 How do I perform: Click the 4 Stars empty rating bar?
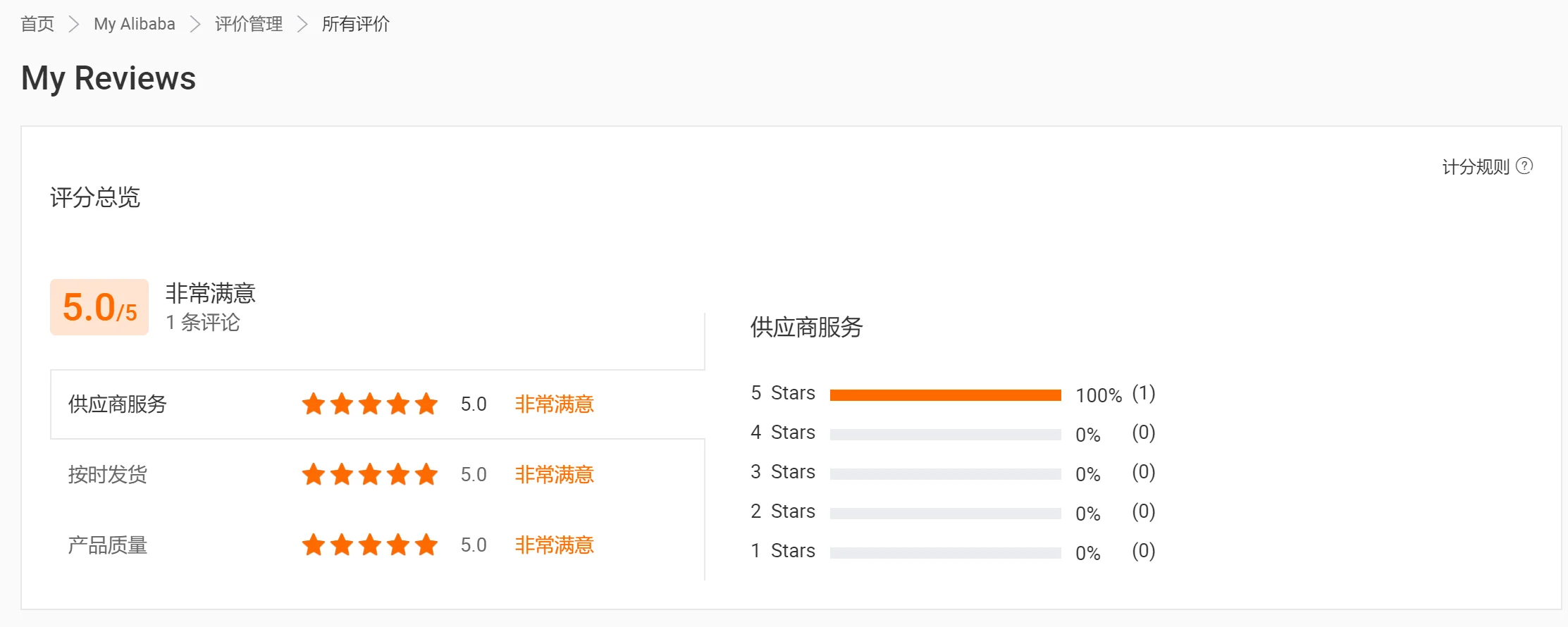pyautogui.click(x=945, y=435)
